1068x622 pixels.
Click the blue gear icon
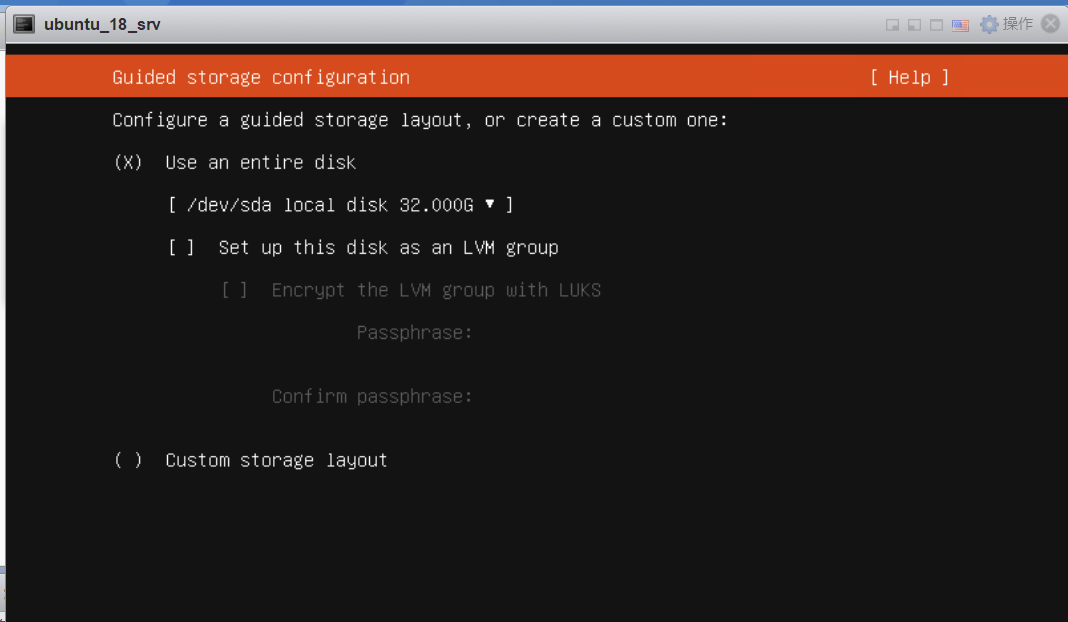coord(989,24)
